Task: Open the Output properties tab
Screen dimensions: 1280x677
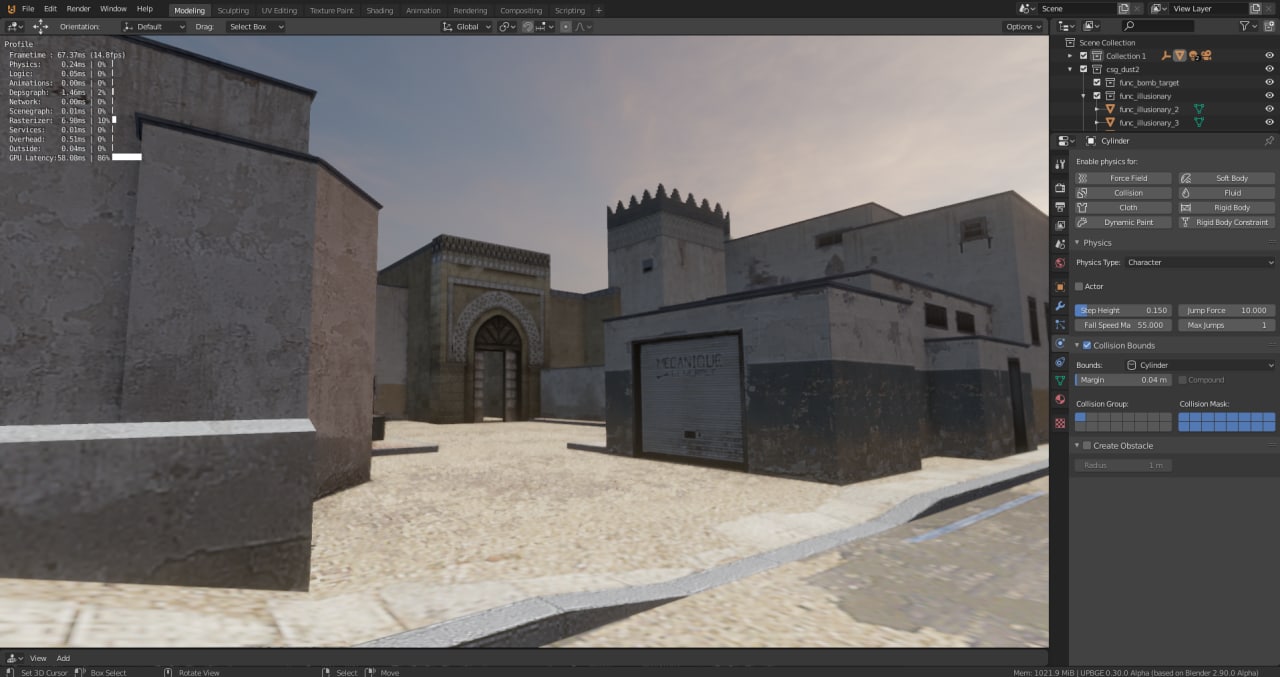Action: [x=1060, y=206]
